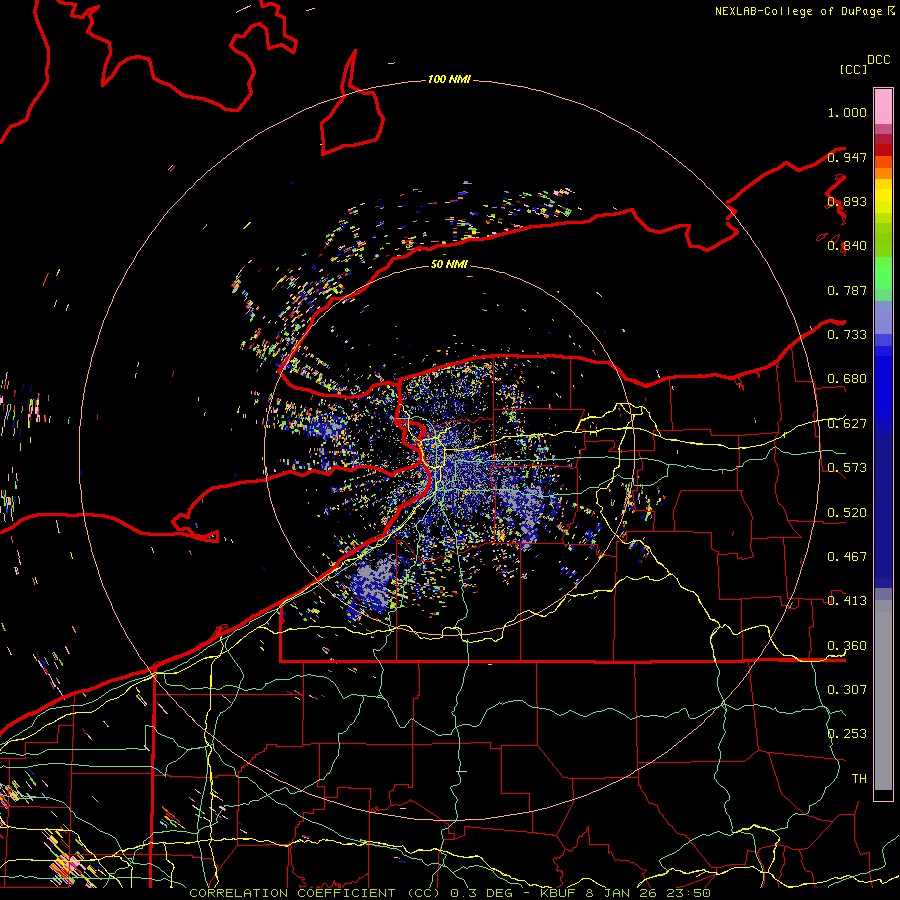The width and height of the screenshot is (900, 900).
Task: Pick the lavender segment of the color bar
Action: click(883, 317)
